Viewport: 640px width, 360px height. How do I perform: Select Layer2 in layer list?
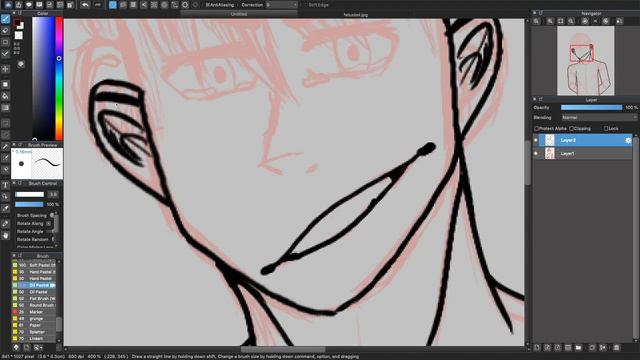pyautogui.click(x=585, y=140)
